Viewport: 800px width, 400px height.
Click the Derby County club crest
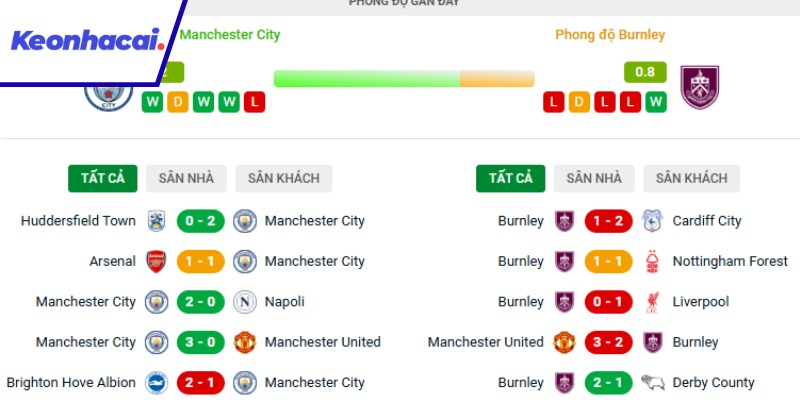point(653,383)
